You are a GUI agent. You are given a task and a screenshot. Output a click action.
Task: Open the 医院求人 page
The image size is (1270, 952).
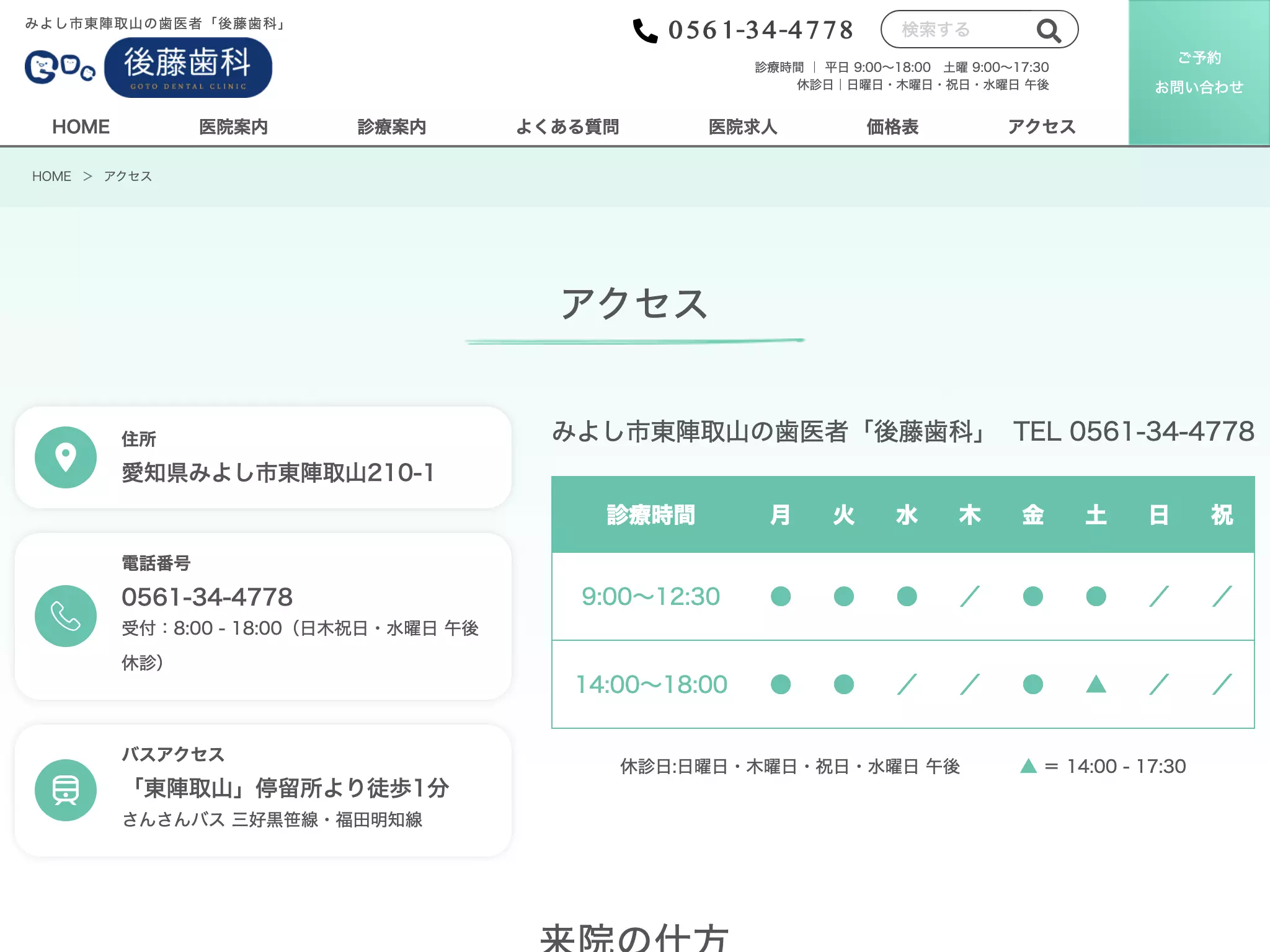coord(743,126)
